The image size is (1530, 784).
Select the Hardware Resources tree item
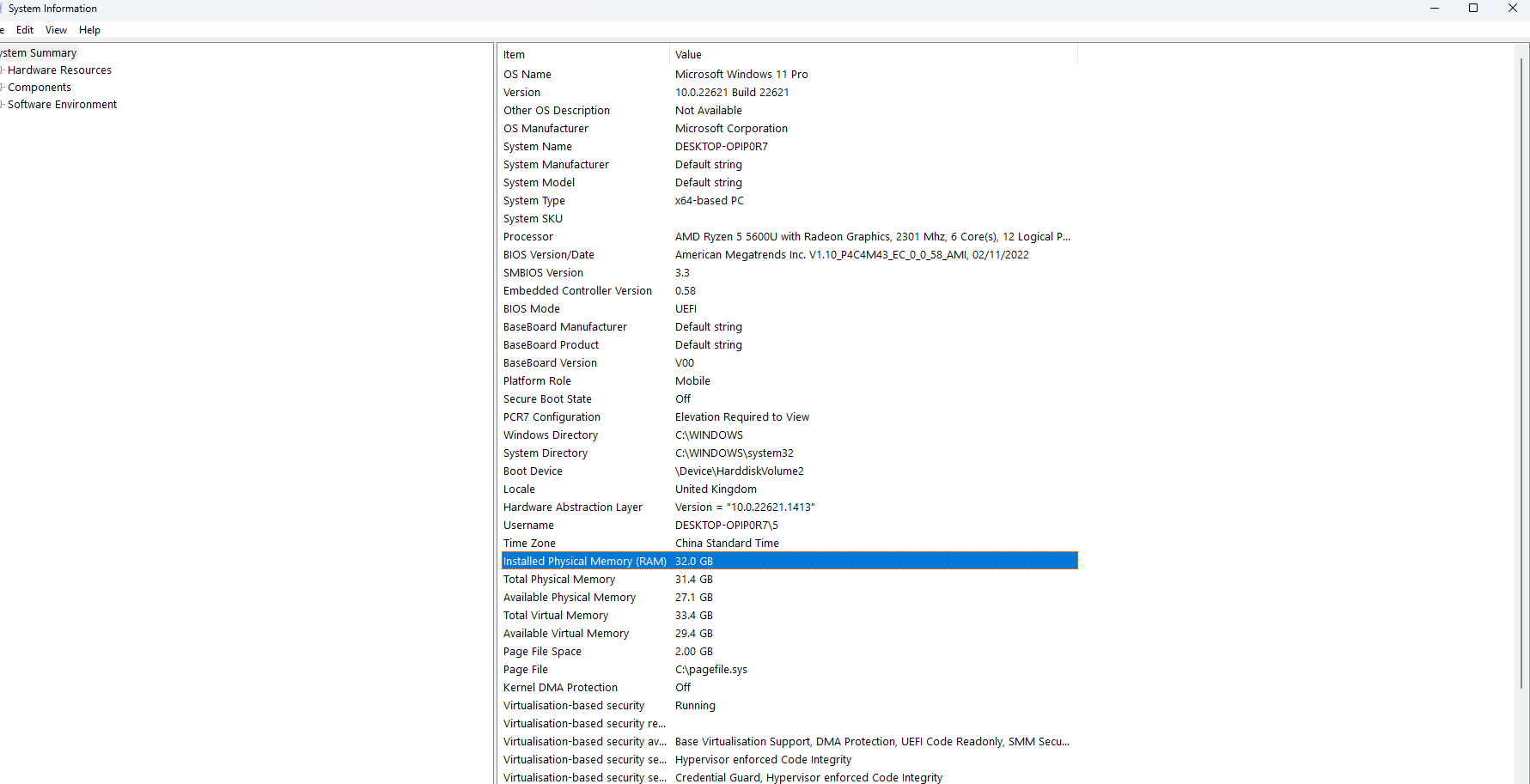pos(59,70)
